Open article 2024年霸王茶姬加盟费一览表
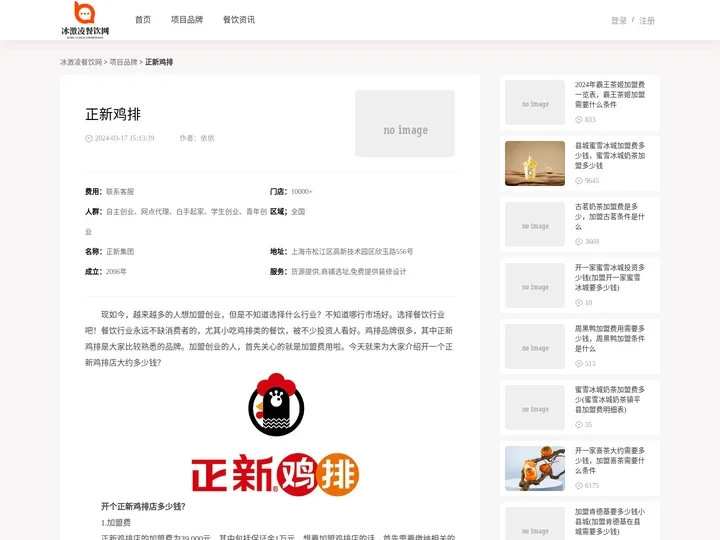Screen dimensions: 720x540 (x=610, y=95)
